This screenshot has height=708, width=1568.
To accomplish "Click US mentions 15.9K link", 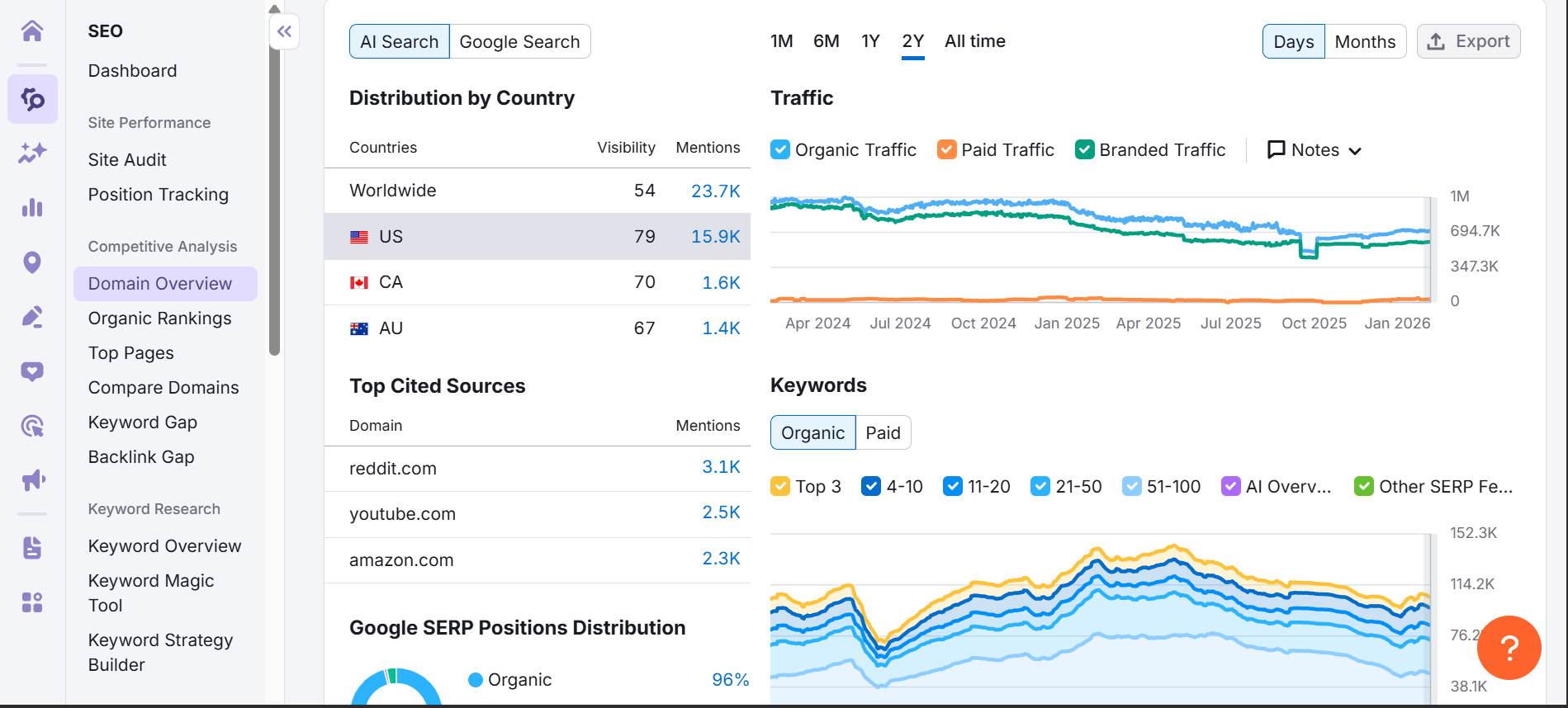I will (716, 237).
